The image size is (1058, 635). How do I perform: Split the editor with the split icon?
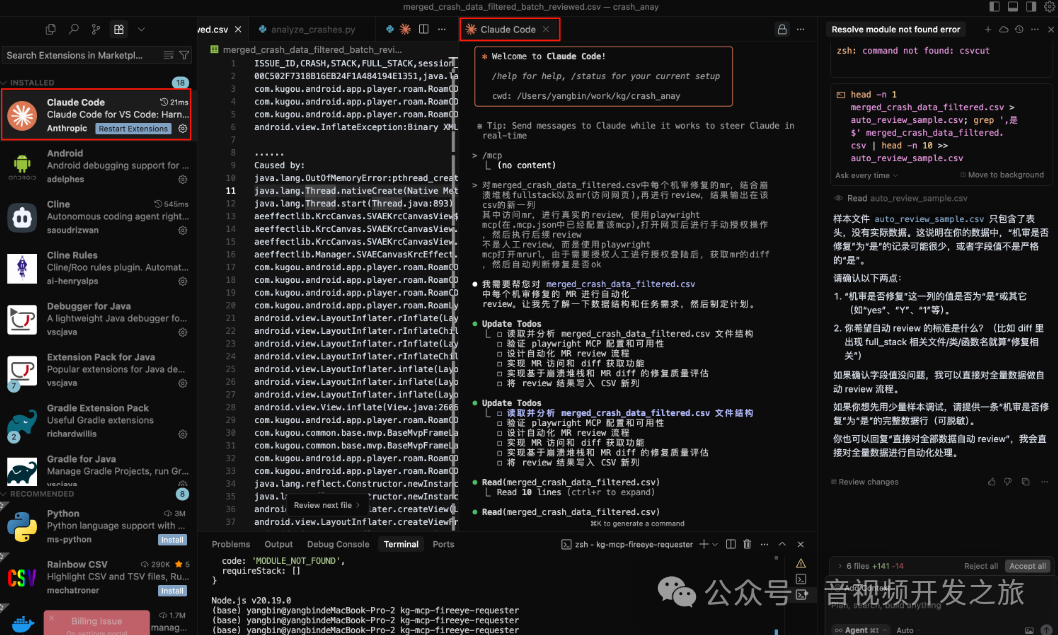(424, 29)
